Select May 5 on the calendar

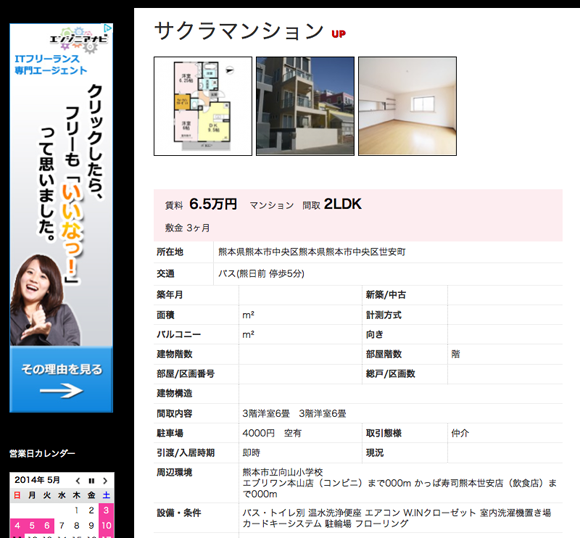pos(32,525)
